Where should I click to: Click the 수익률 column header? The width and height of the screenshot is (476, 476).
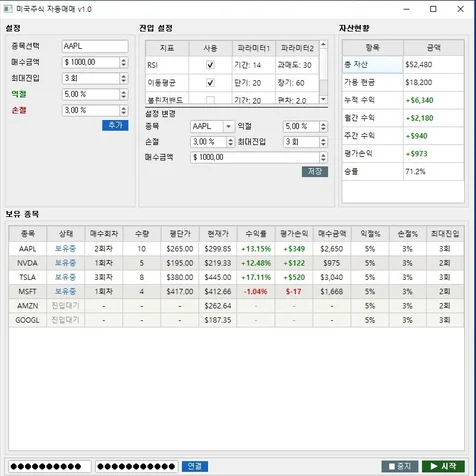[x=256, y=234]
